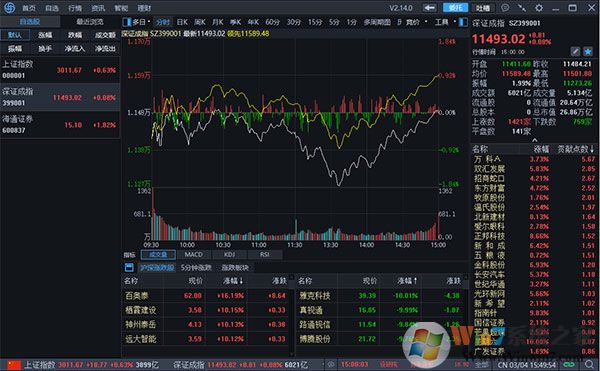
Task: Open the 首页 menu item
Action: [29, 8]
